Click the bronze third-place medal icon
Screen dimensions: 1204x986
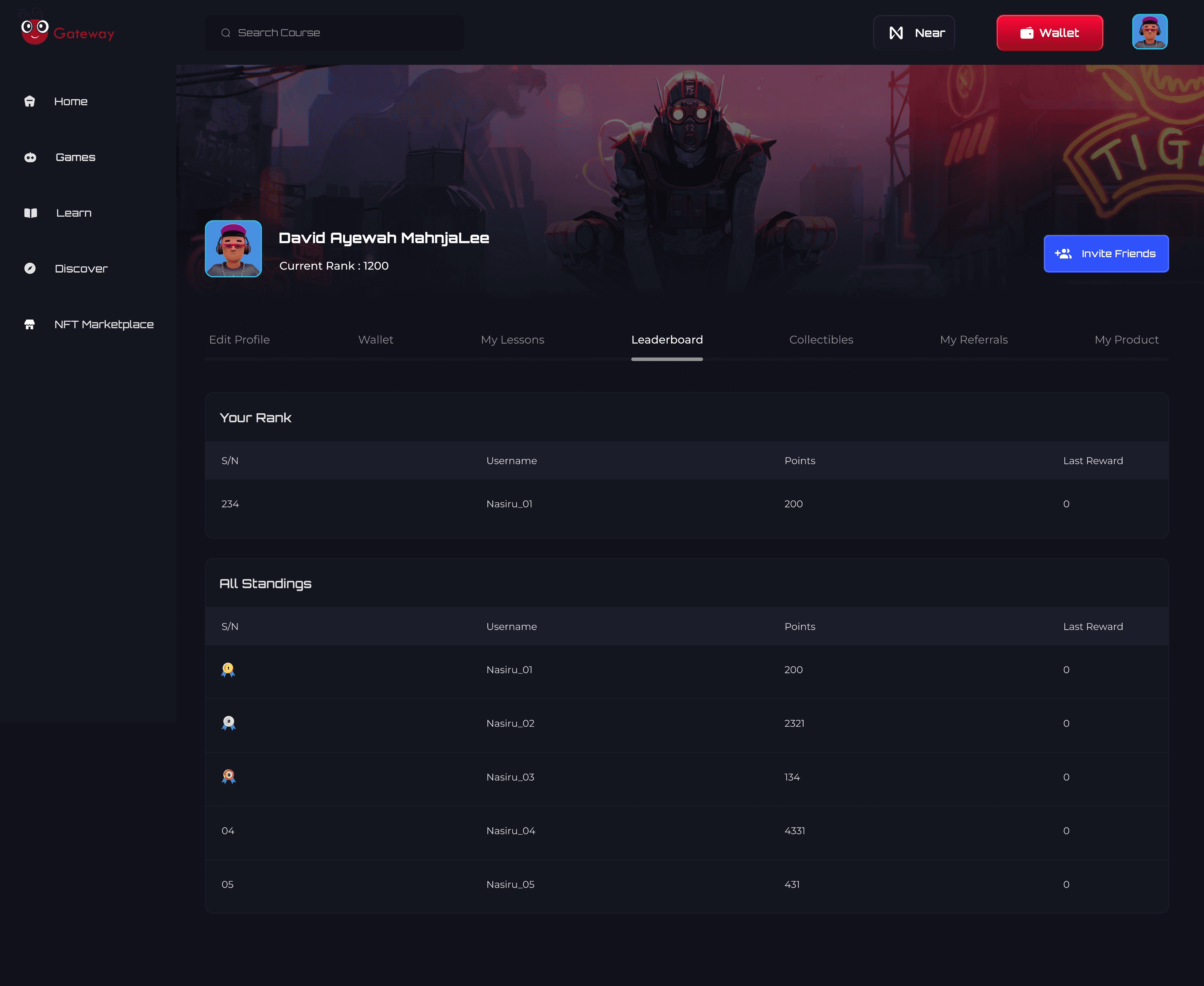(x=228, y=776)
